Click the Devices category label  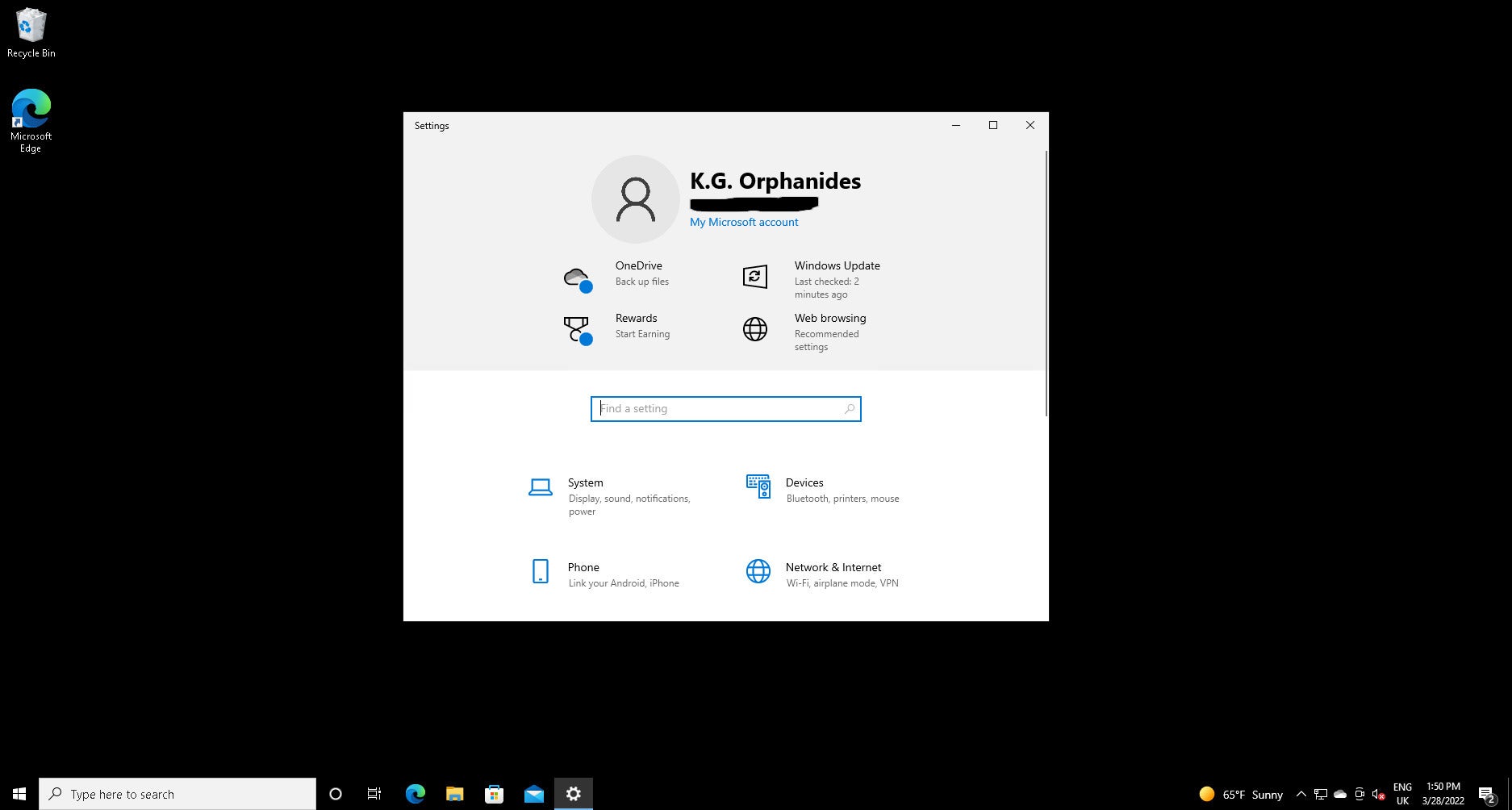[x=804, y=482]
